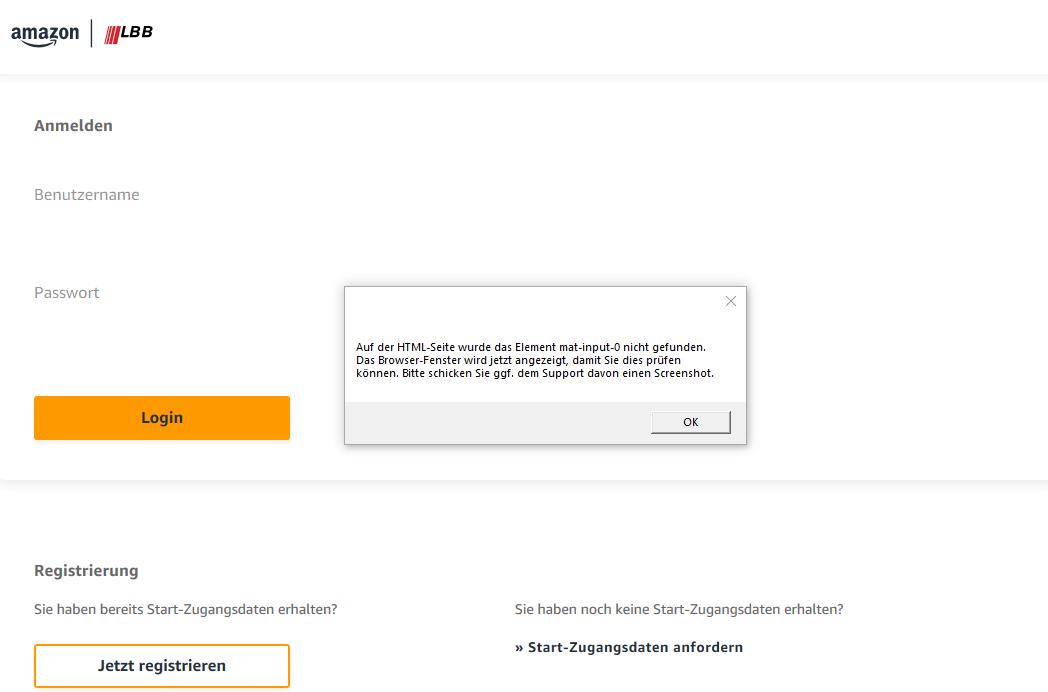This screenshot has width=1048, height=692.
Task: Click the text 'Sie haben noch keine Start-Zugangsdaten erhalten?'
Action: (679, 609)
